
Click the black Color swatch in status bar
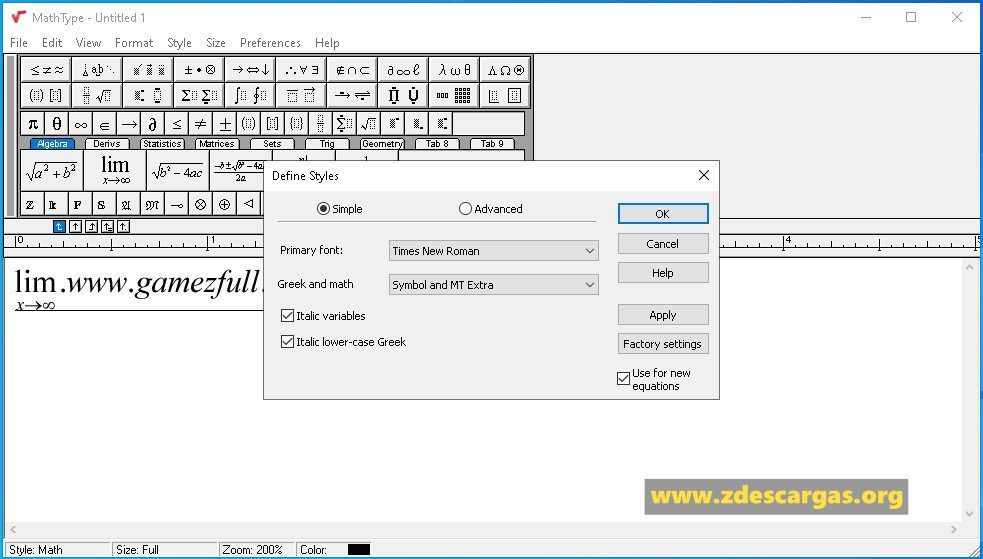coord(359,550)
